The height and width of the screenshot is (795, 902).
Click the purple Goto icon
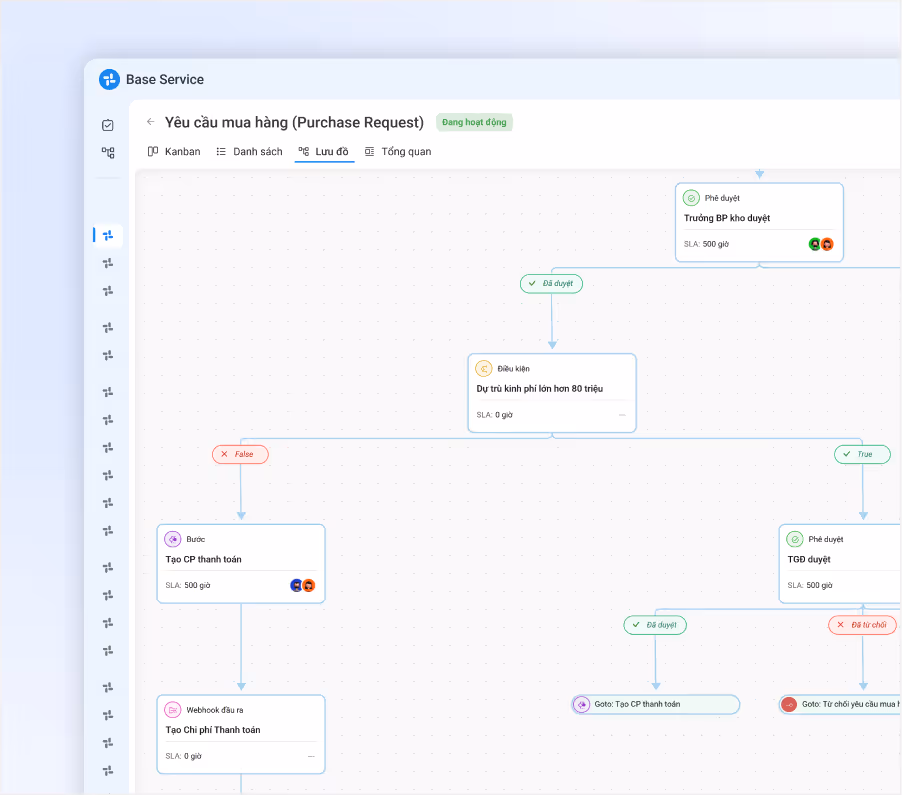pyautogui.click(x=582, y=704)
